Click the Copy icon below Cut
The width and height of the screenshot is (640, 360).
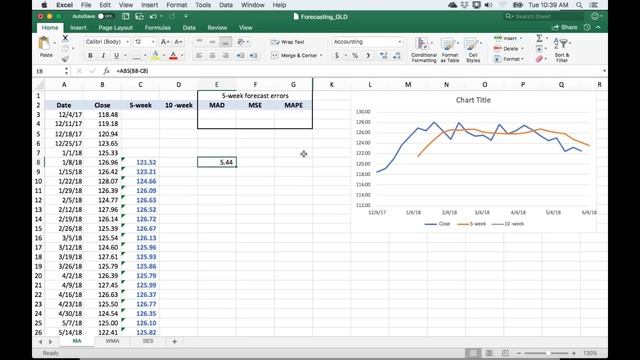pyautogui.click(x=65, y=49)
